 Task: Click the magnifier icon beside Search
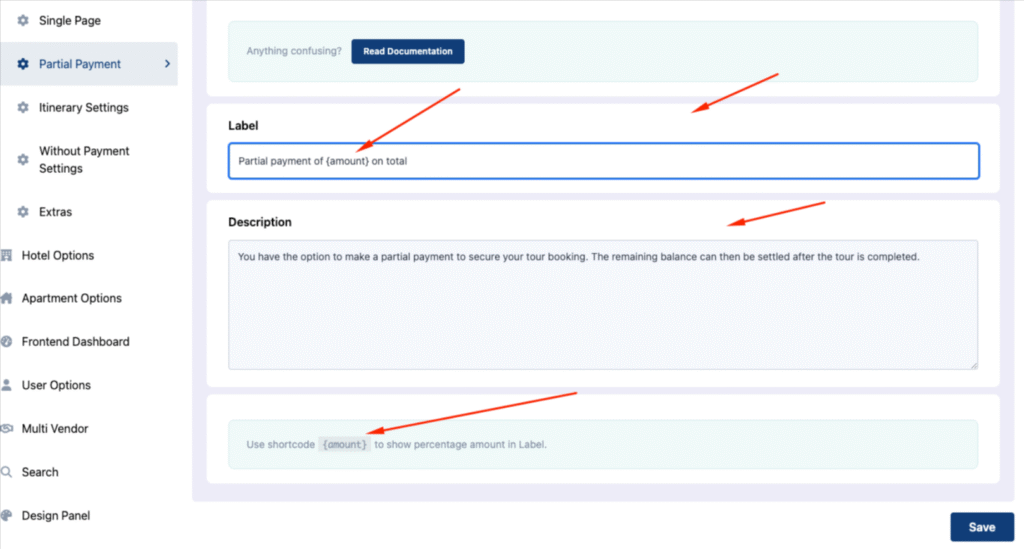click(7, 472)
